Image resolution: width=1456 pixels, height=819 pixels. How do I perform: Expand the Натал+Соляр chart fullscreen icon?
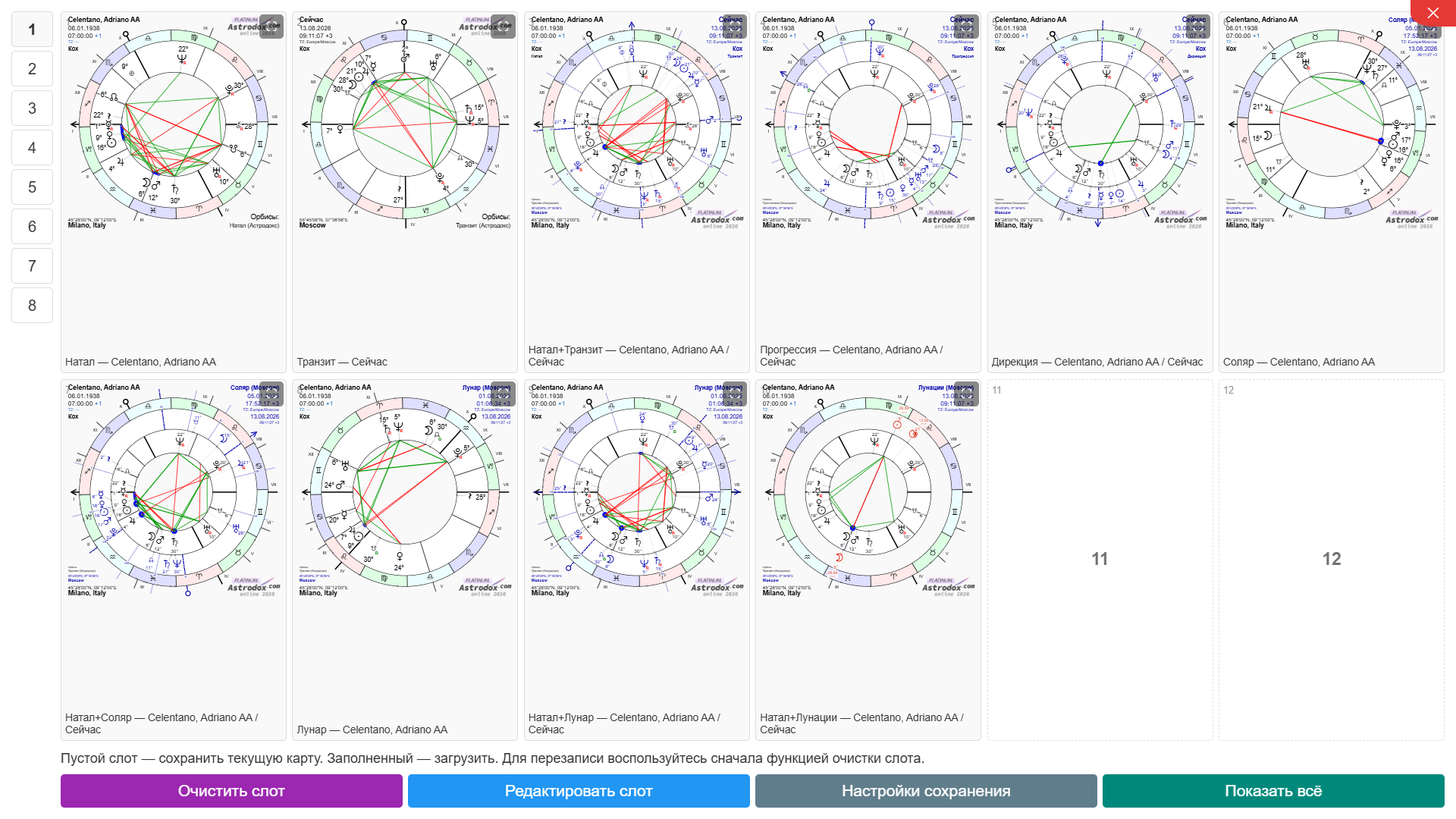click(271, 394)
